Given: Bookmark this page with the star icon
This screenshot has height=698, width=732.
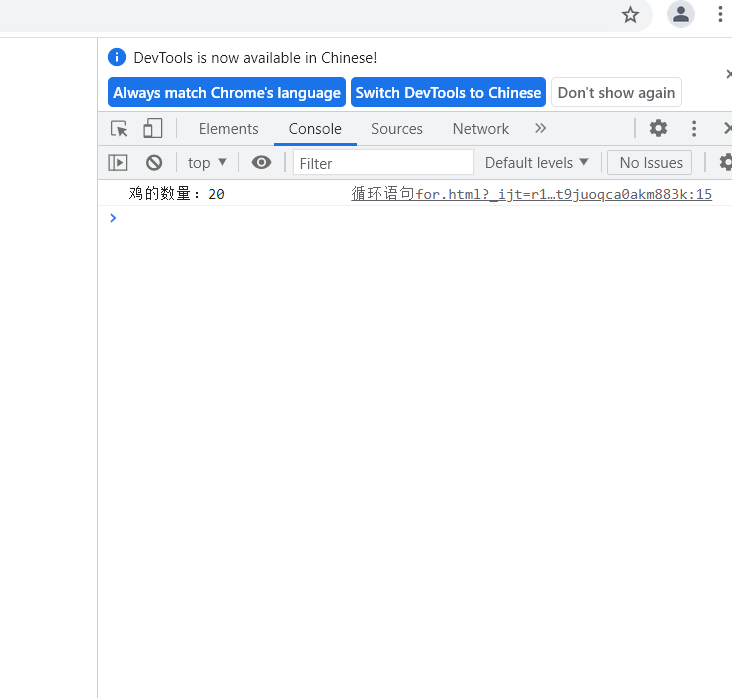Looking at the screenshot, I should (630, 15).
